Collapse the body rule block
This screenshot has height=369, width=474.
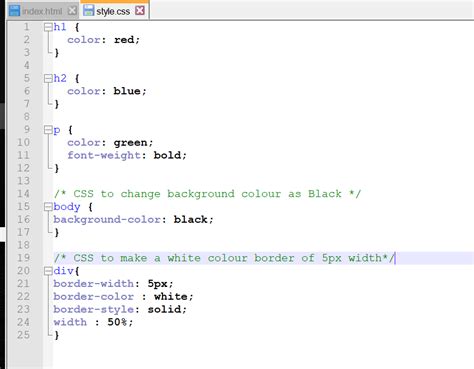pos(48,207)
